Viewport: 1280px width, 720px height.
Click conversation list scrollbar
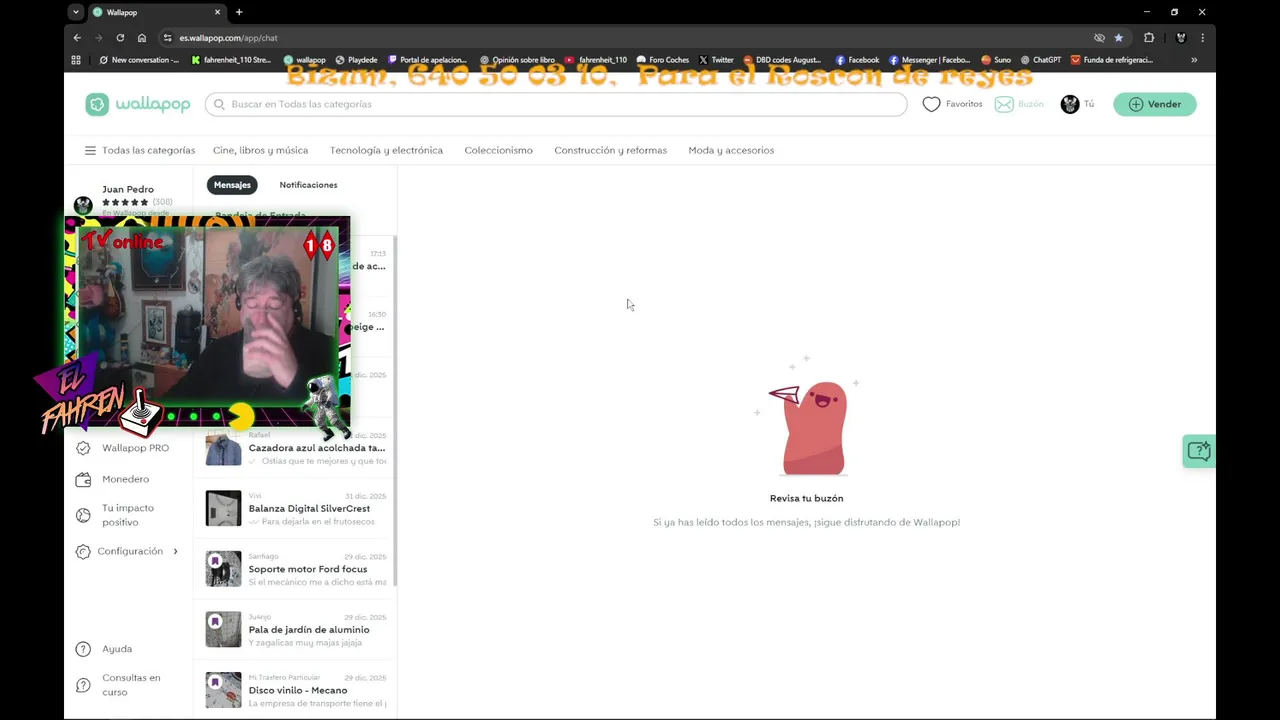395,411
